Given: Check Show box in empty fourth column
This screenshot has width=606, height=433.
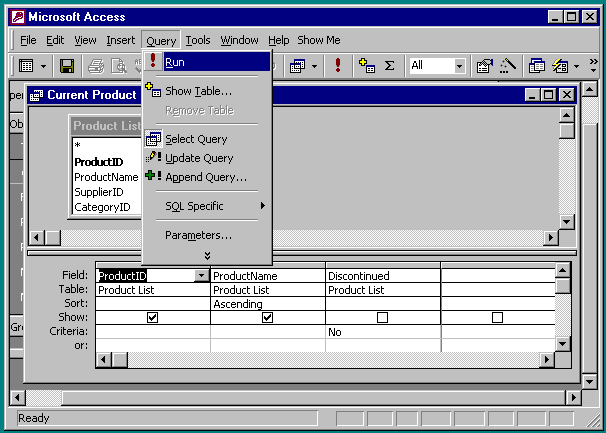Looking at the screenshot, I should tap(497, 317).
